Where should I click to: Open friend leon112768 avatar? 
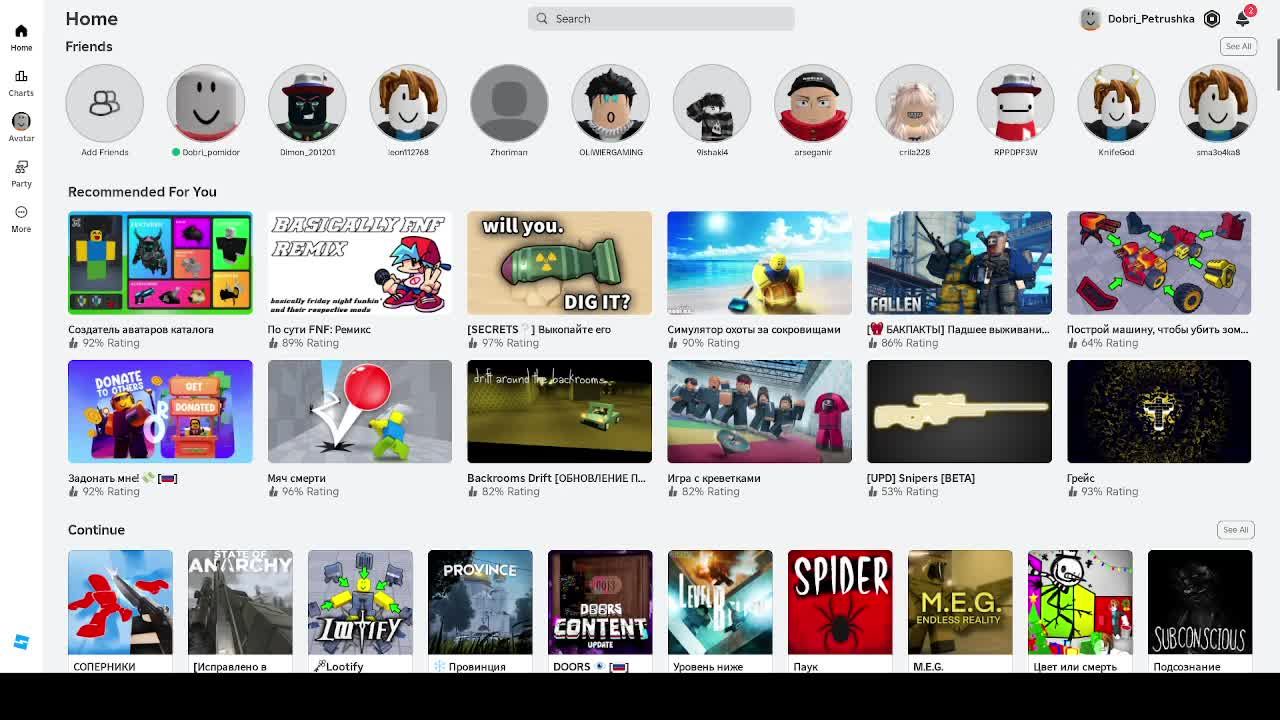(x=408, y=103)
